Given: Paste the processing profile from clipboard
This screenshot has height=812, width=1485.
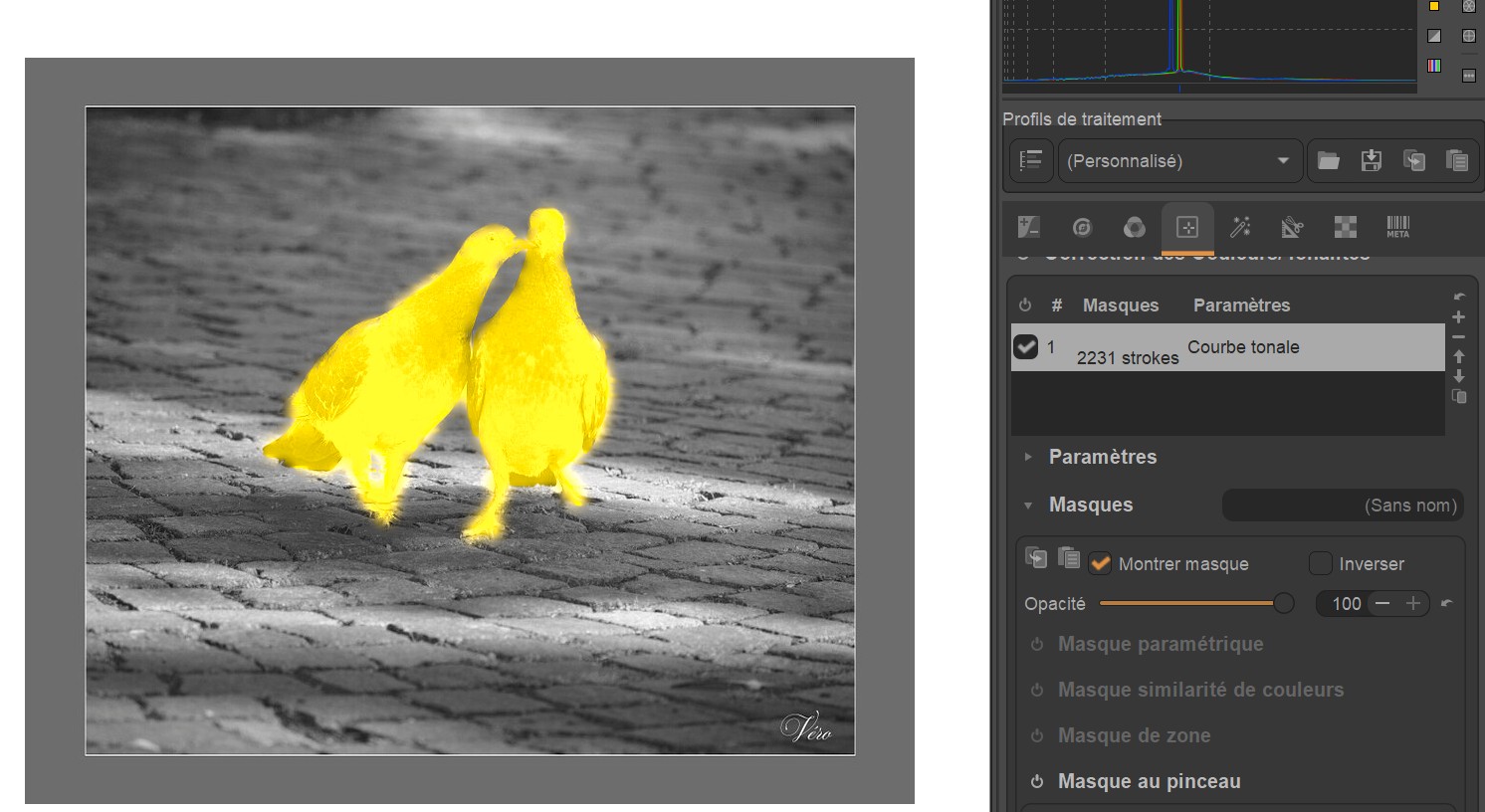Looking at the screenshot, I should [1456, 161].
